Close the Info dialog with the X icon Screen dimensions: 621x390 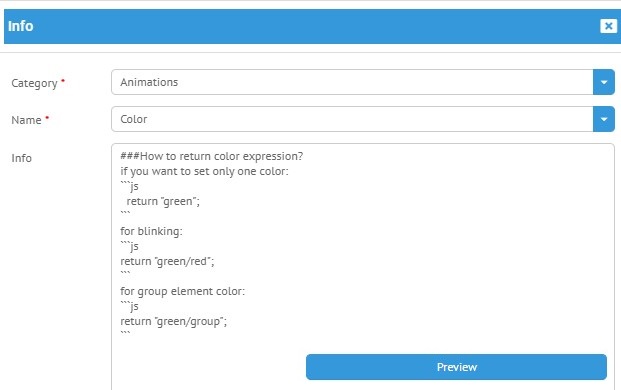(608, 26)
